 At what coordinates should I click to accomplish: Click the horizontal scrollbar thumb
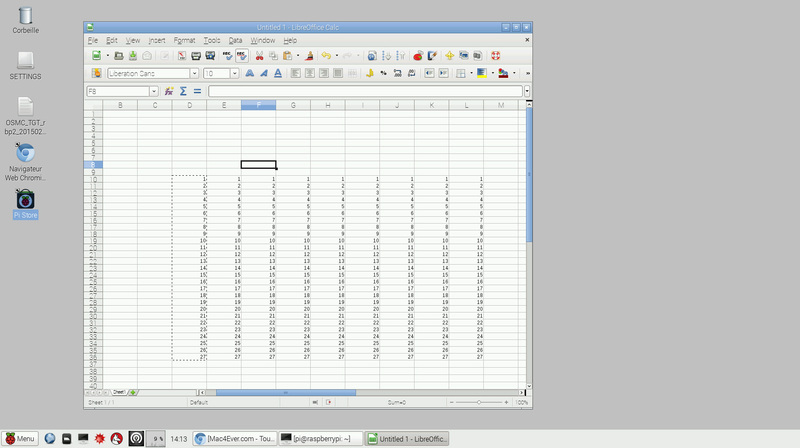(286, 392)
